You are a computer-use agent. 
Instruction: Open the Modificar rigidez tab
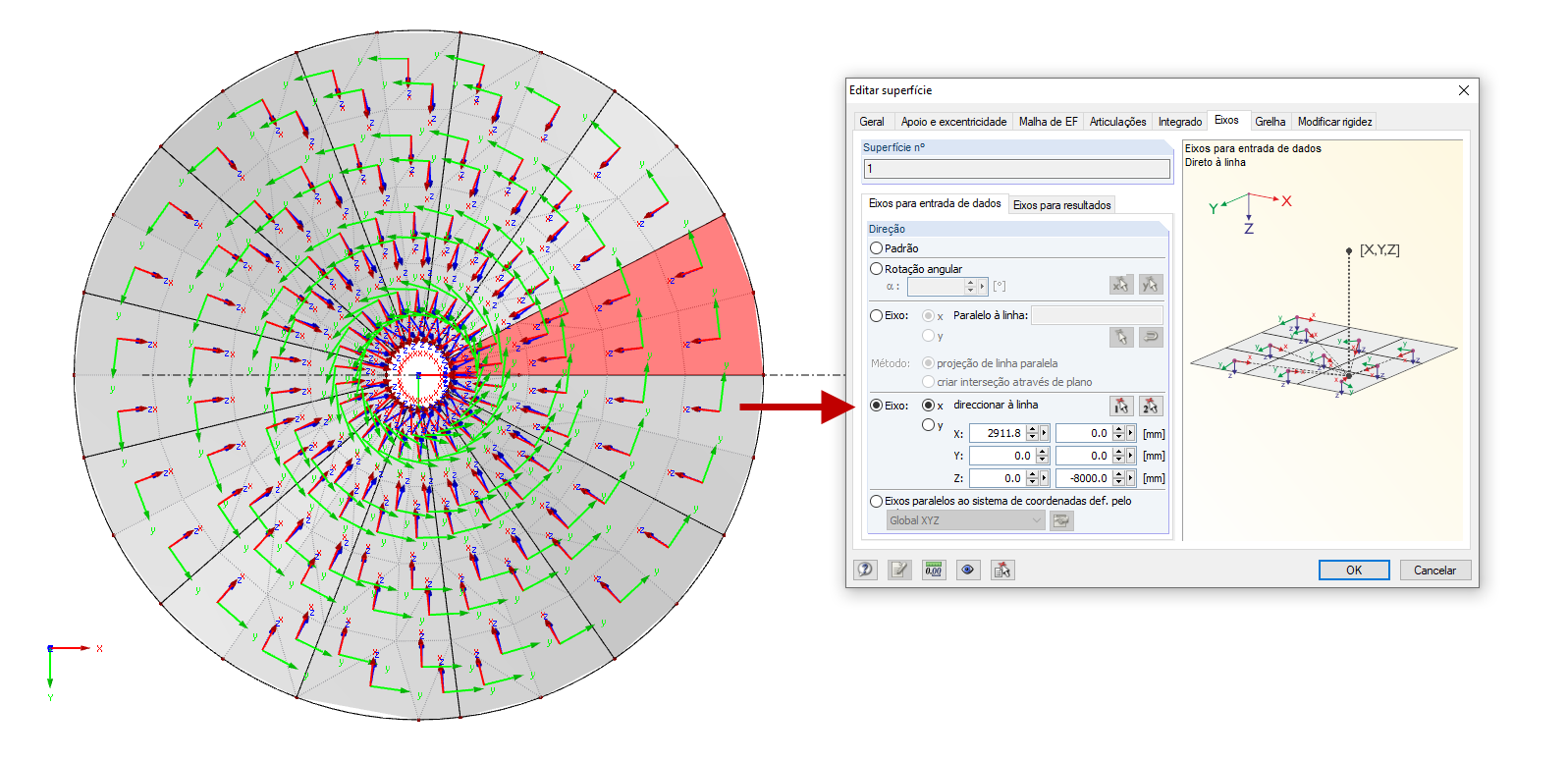click(x=1334, y=122)
